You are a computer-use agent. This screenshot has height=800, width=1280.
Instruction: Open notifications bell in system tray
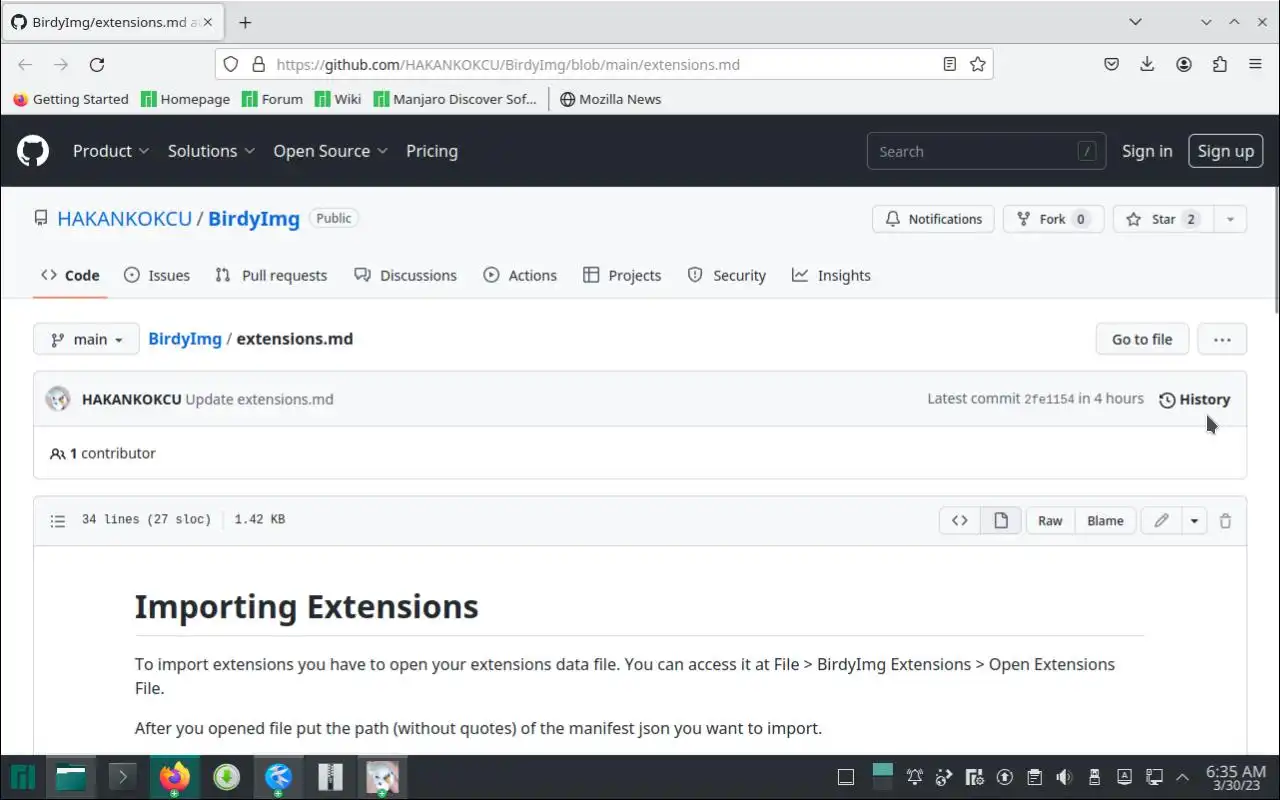[x=914, y=777]
